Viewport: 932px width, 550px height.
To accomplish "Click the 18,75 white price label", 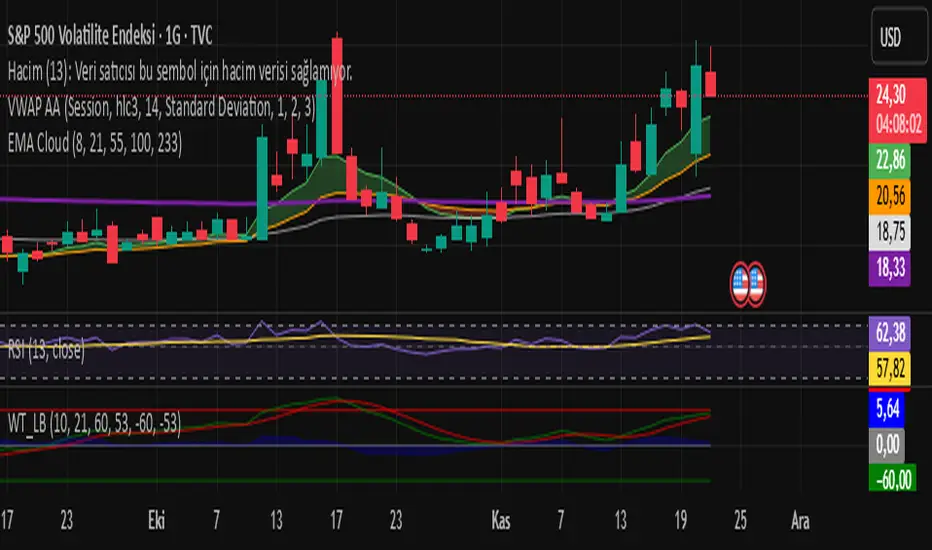I will tap(890, 232).
